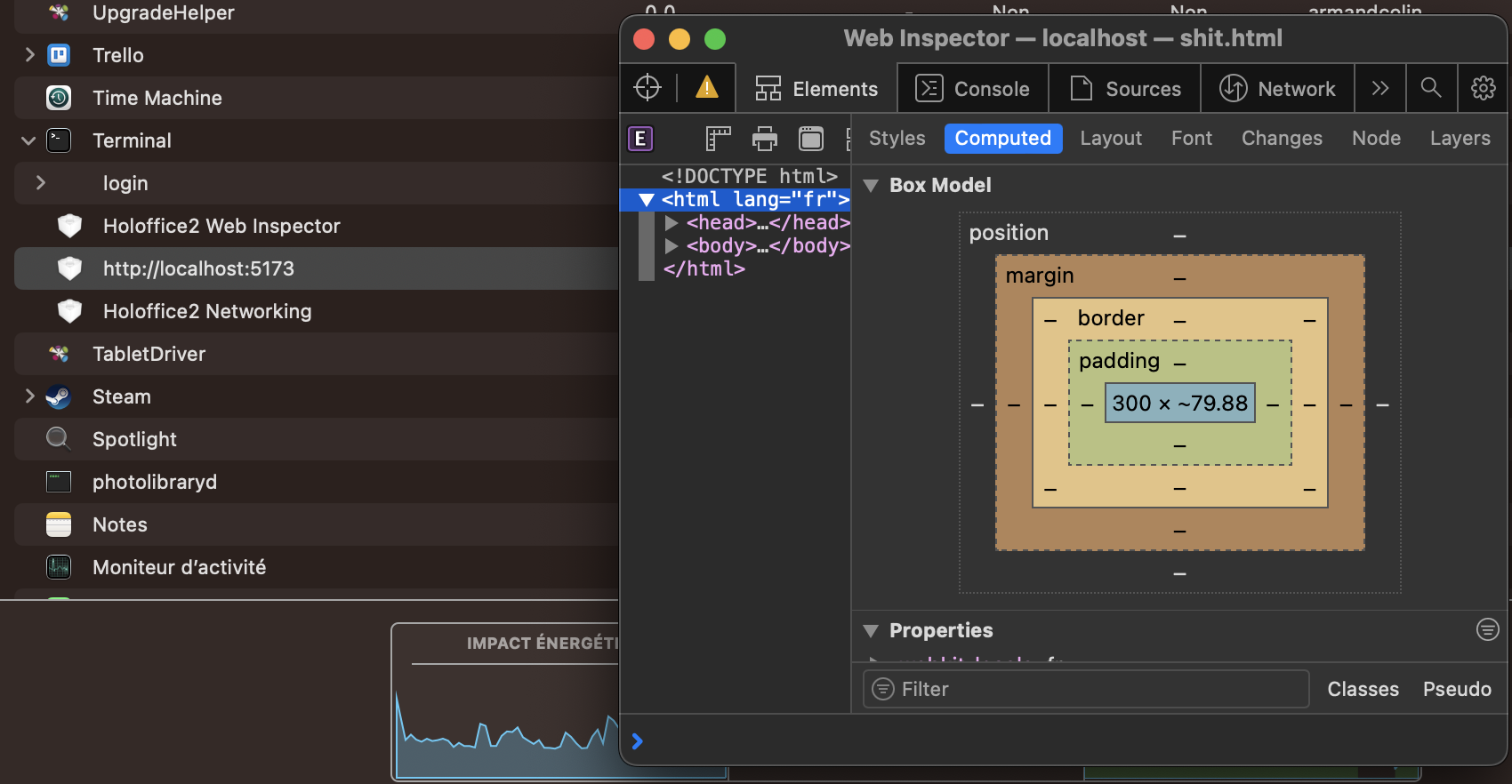Switch to the Layout sidebar tab
The width and height of the screenshot is (1512, 784).
(1111, 139)
